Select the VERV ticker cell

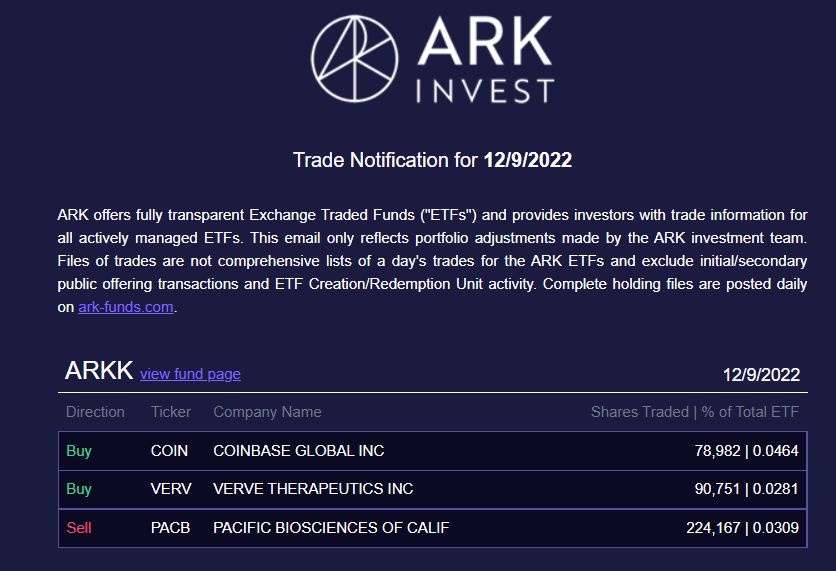170,489
